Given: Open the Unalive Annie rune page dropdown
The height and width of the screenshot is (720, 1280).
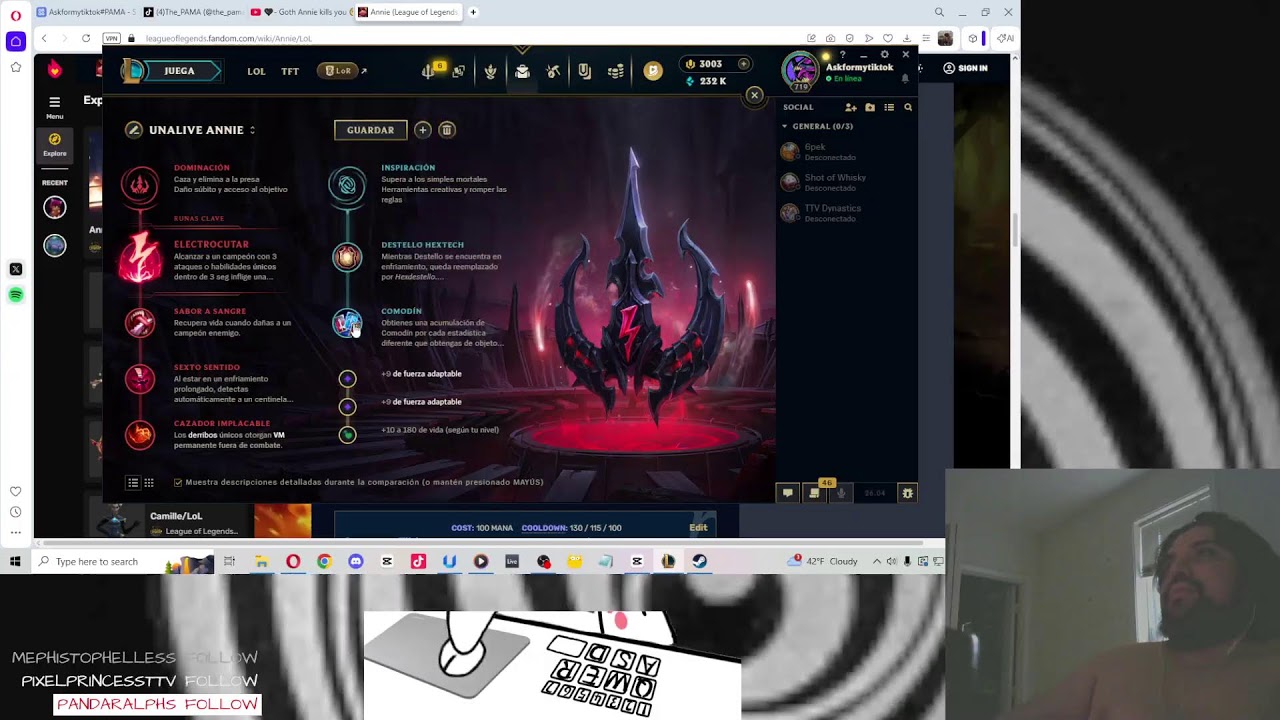Looking at the screenshot, I should [252, 131].
